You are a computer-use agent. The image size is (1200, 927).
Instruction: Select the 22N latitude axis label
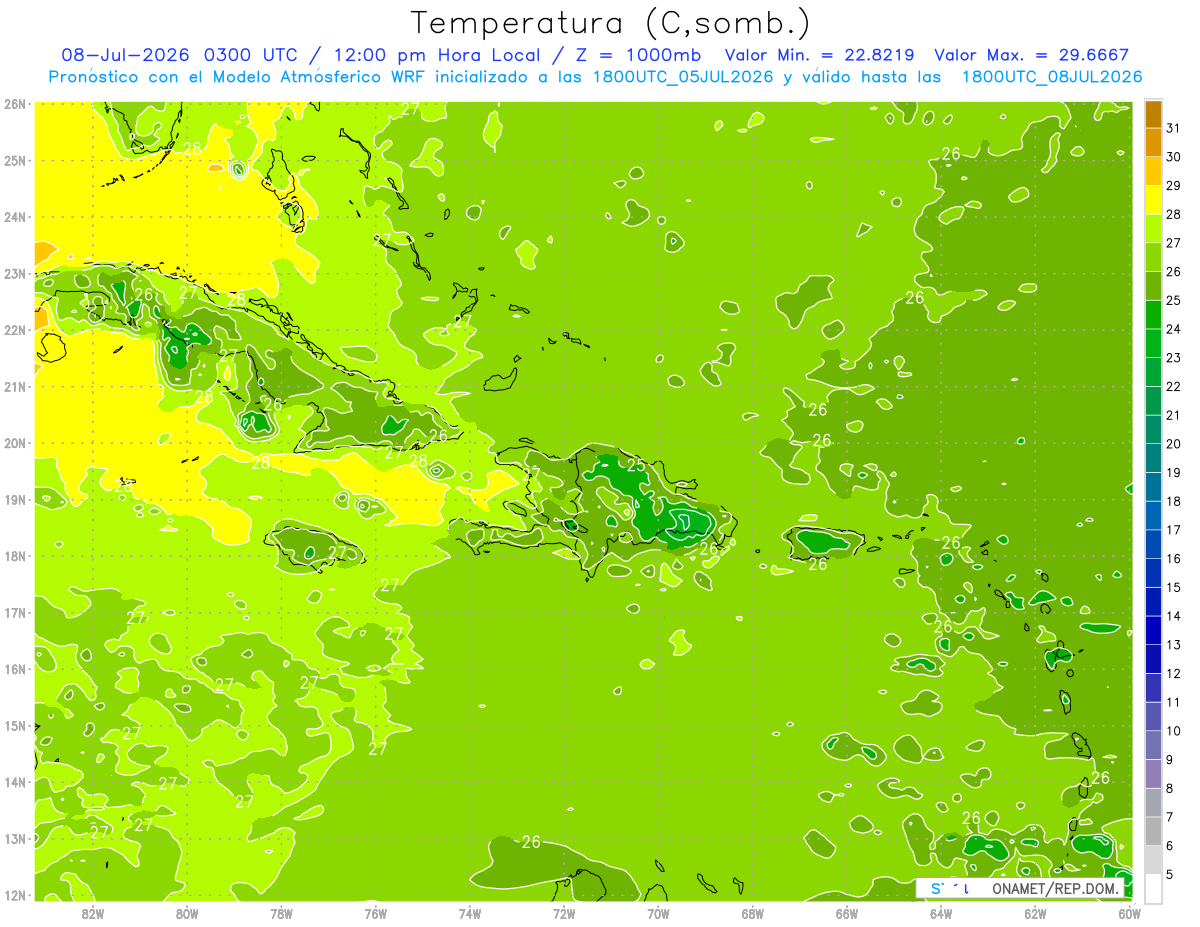[15, 330]
